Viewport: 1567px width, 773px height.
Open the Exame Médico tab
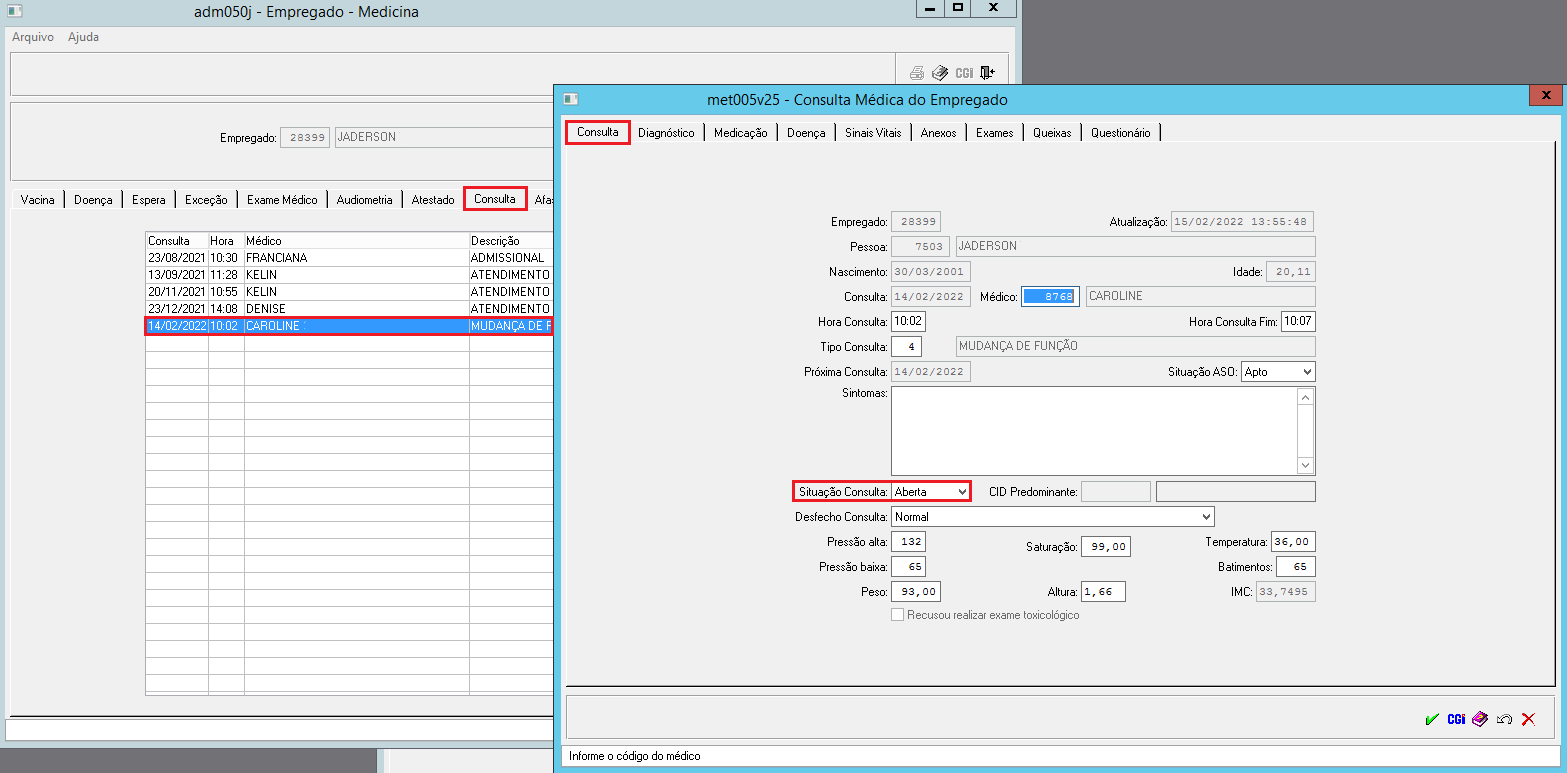point(282,199)
